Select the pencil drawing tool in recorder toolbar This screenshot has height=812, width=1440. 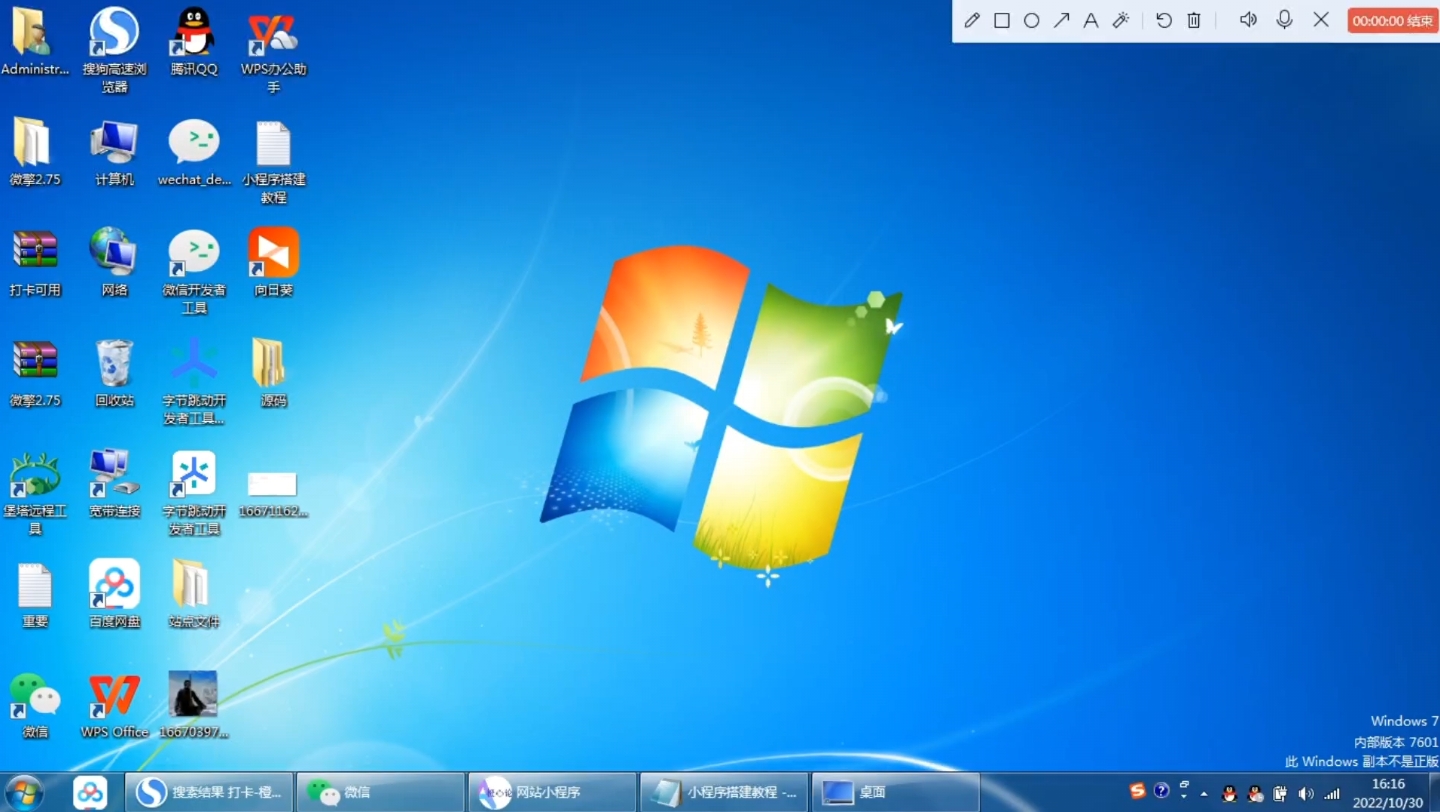pos(972,20)
